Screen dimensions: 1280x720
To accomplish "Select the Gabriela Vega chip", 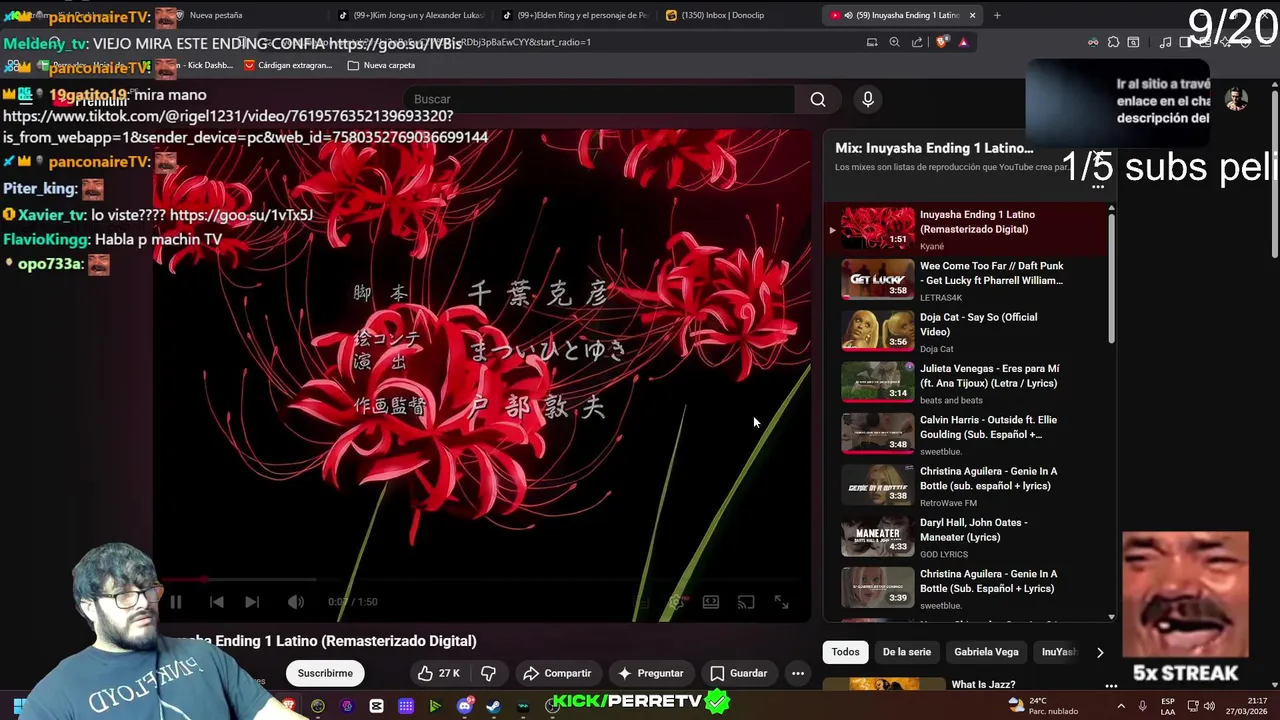I will (x=986, y=652).
